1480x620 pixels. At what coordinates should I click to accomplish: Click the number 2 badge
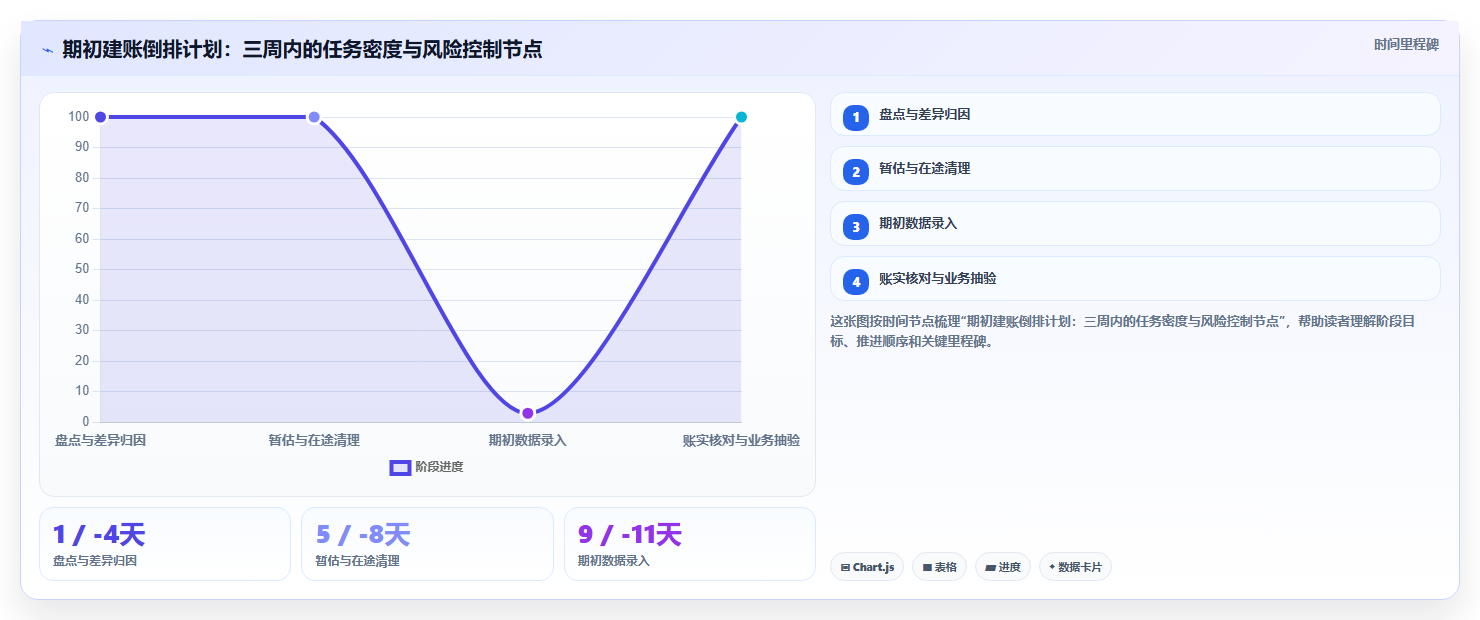(x=856, y=172)
